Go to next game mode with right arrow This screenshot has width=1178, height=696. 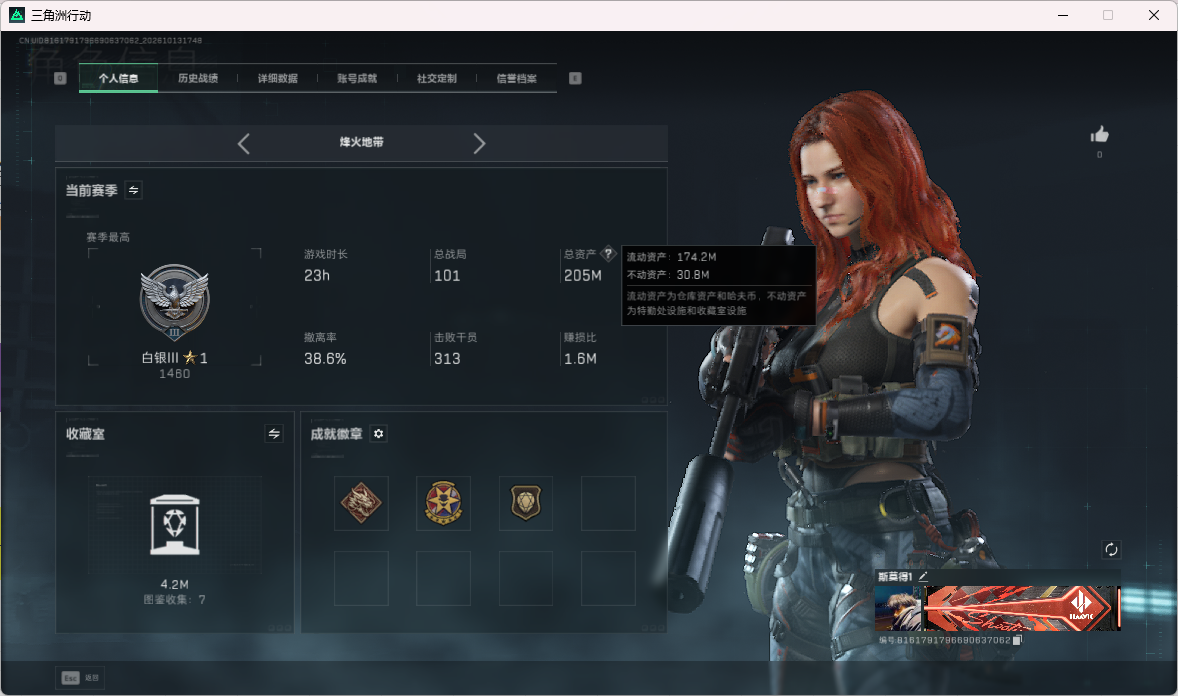coord(479,144)
